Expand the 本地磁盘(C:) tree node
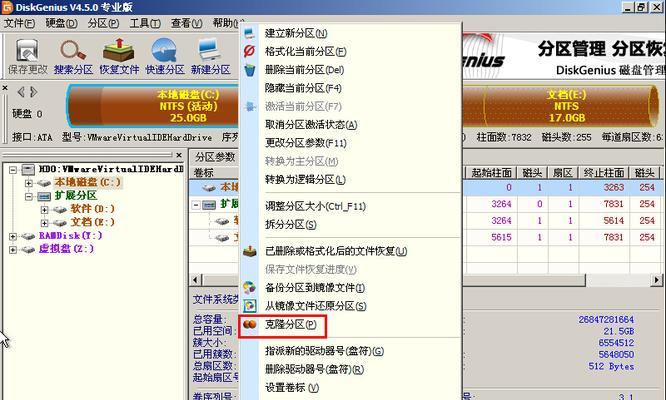Viewport: 666px width, 400px height. coord(28,183)
